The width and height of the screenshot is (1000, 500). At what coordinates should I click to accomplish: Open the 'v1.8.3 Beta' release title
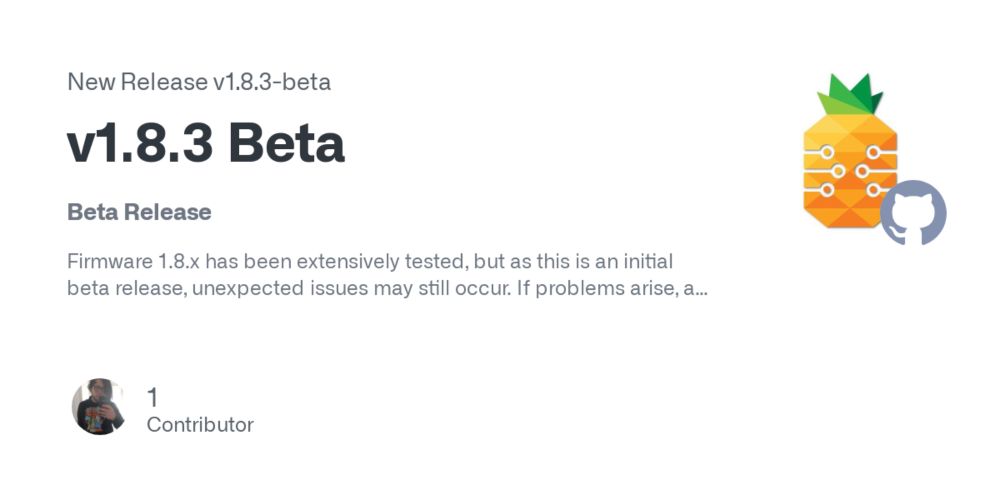coord(206,144)
